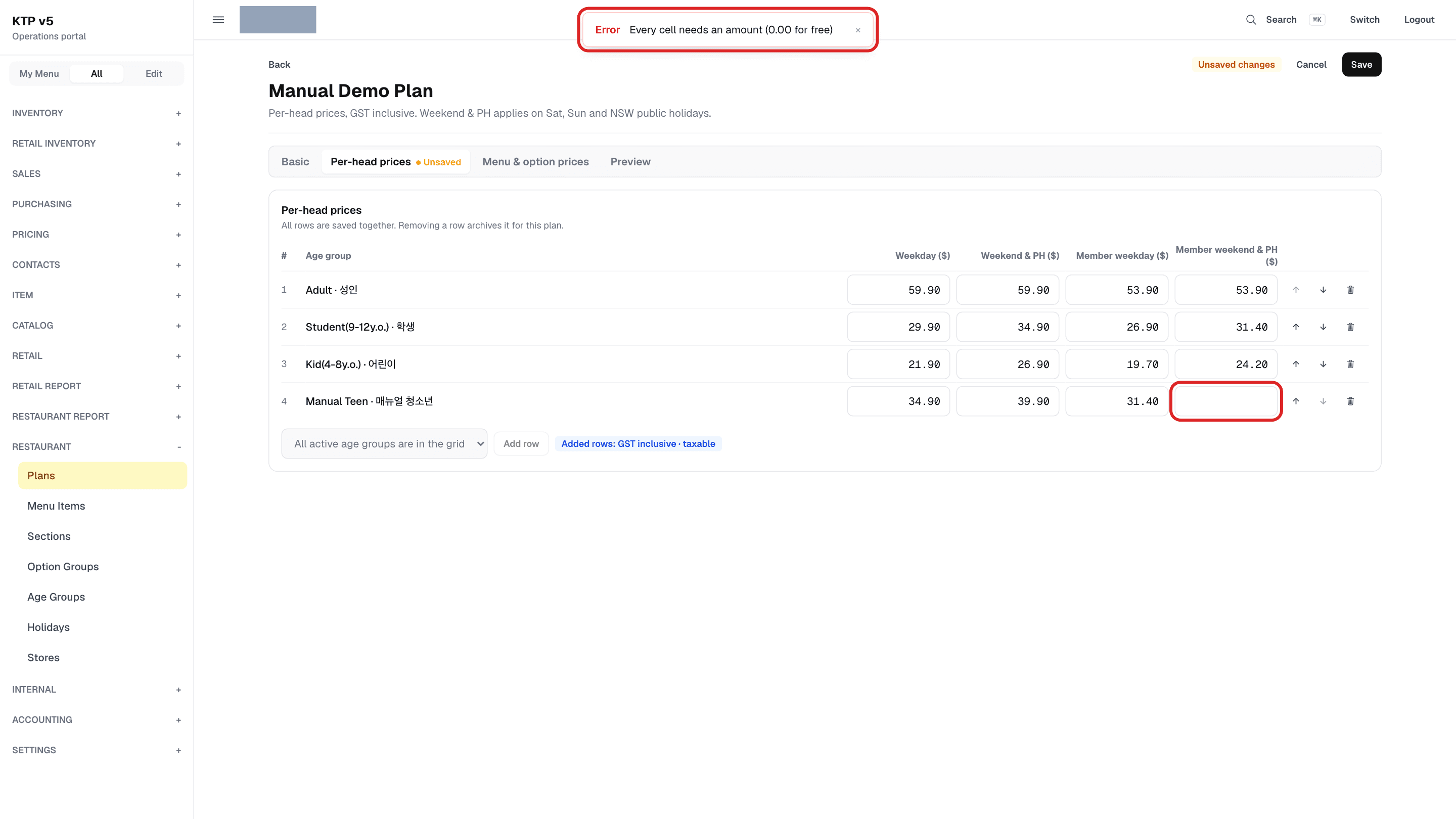The image size is (1456, 819).
Task: Expand the INVENTORY menu section
Action: click(97, 113)
